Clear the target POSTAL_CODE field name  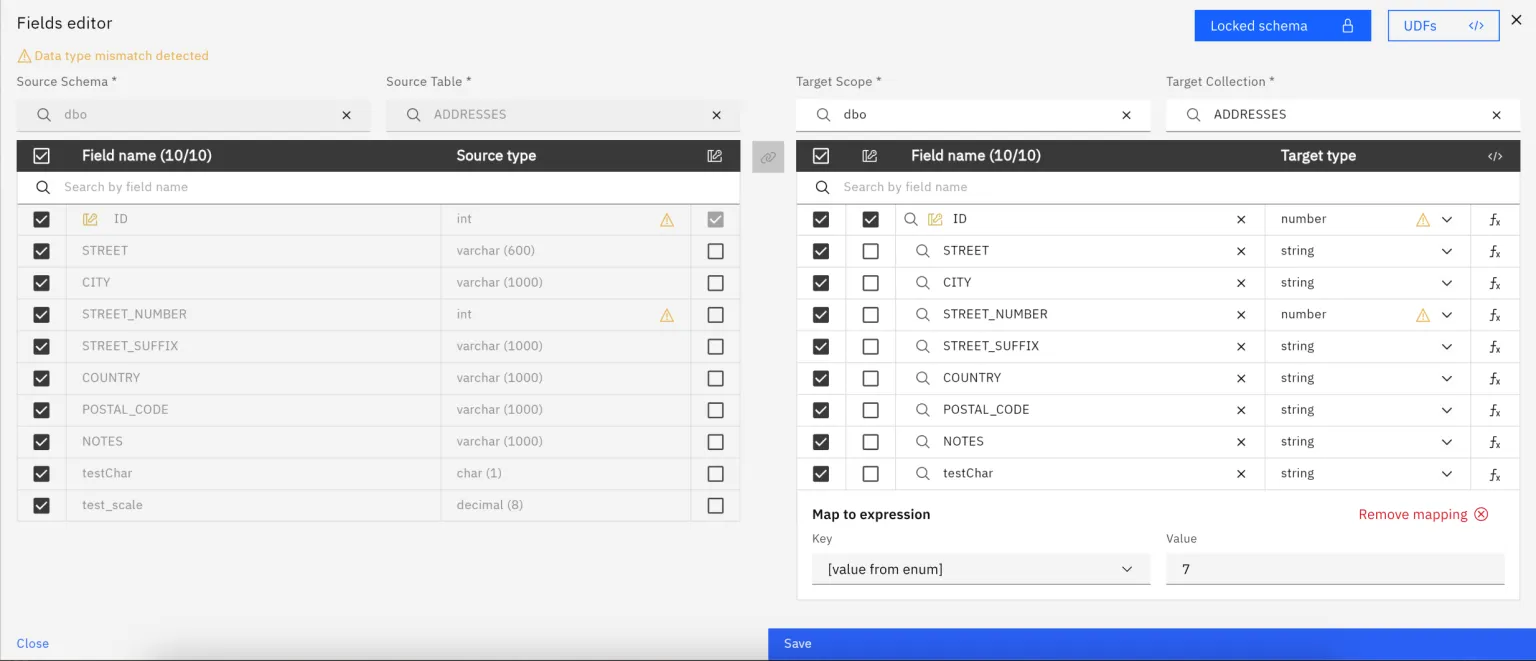(1241, 410)
